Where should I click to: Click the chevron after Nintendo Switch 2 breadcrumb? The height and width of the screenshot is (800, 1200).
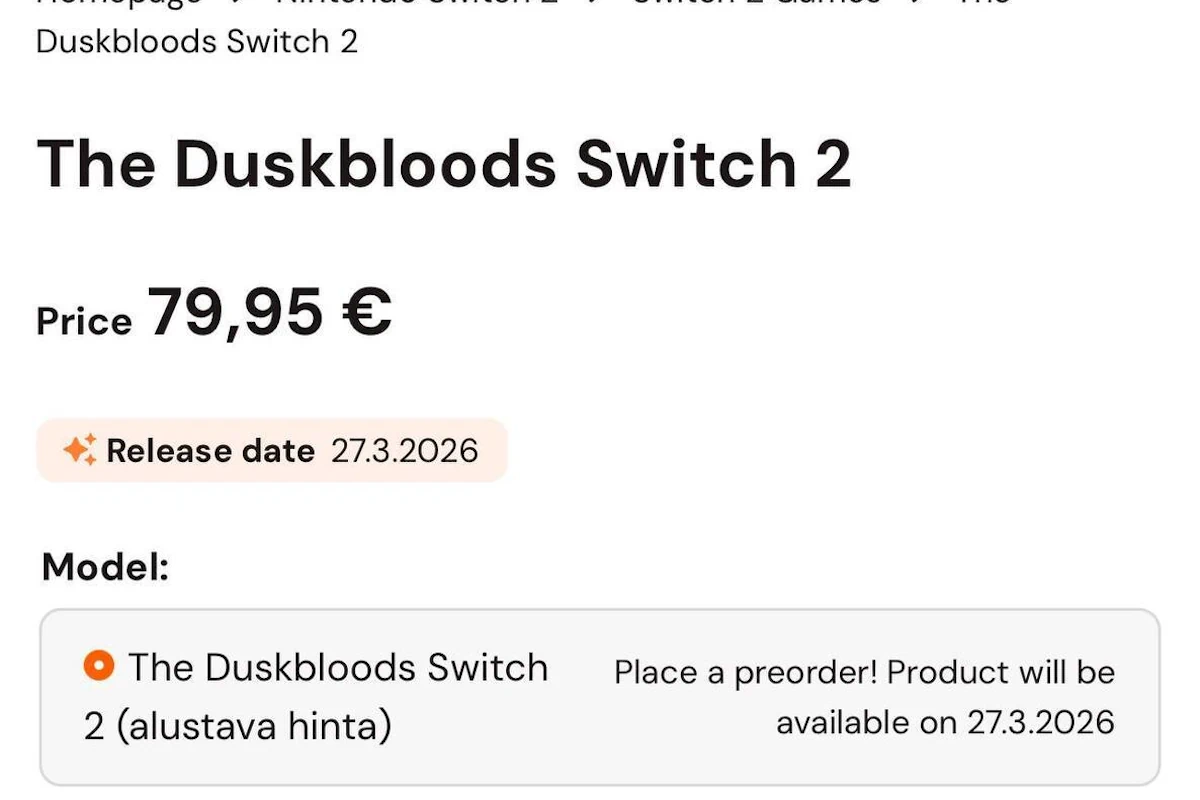[x=590, y=5]
